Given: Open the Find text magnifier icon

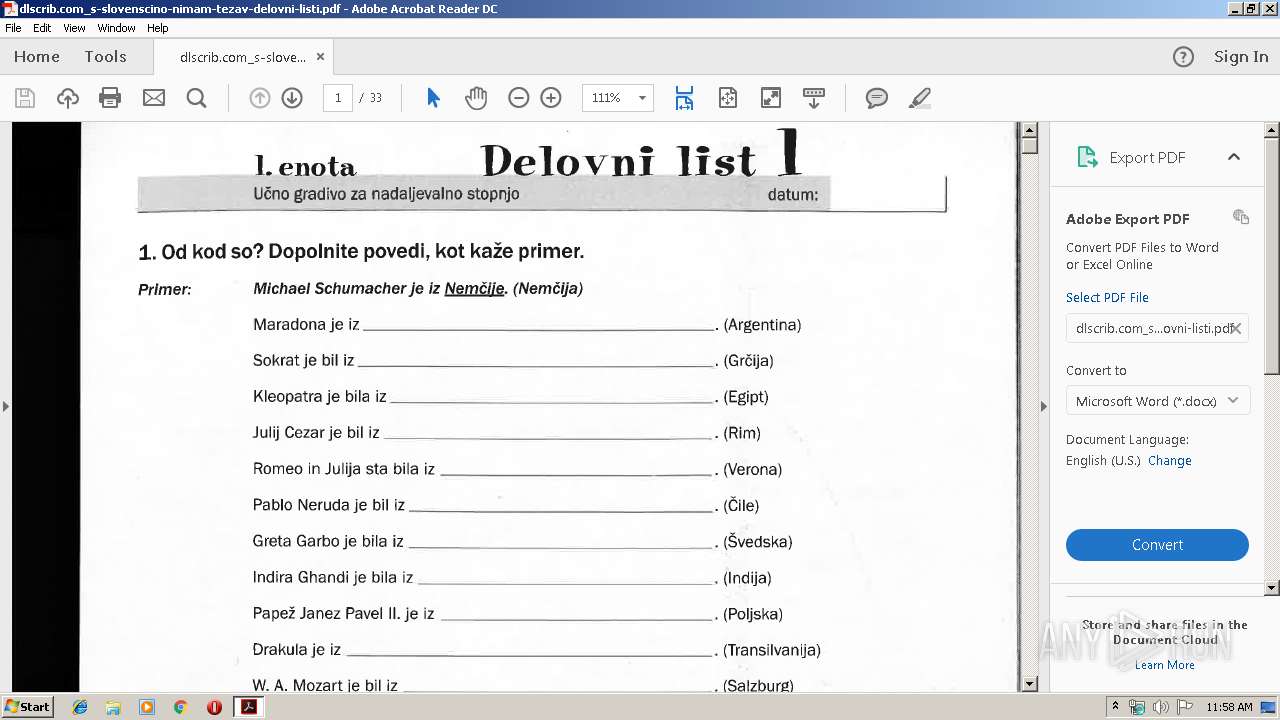Looking at the screenshot, I should tap(197, 98).
